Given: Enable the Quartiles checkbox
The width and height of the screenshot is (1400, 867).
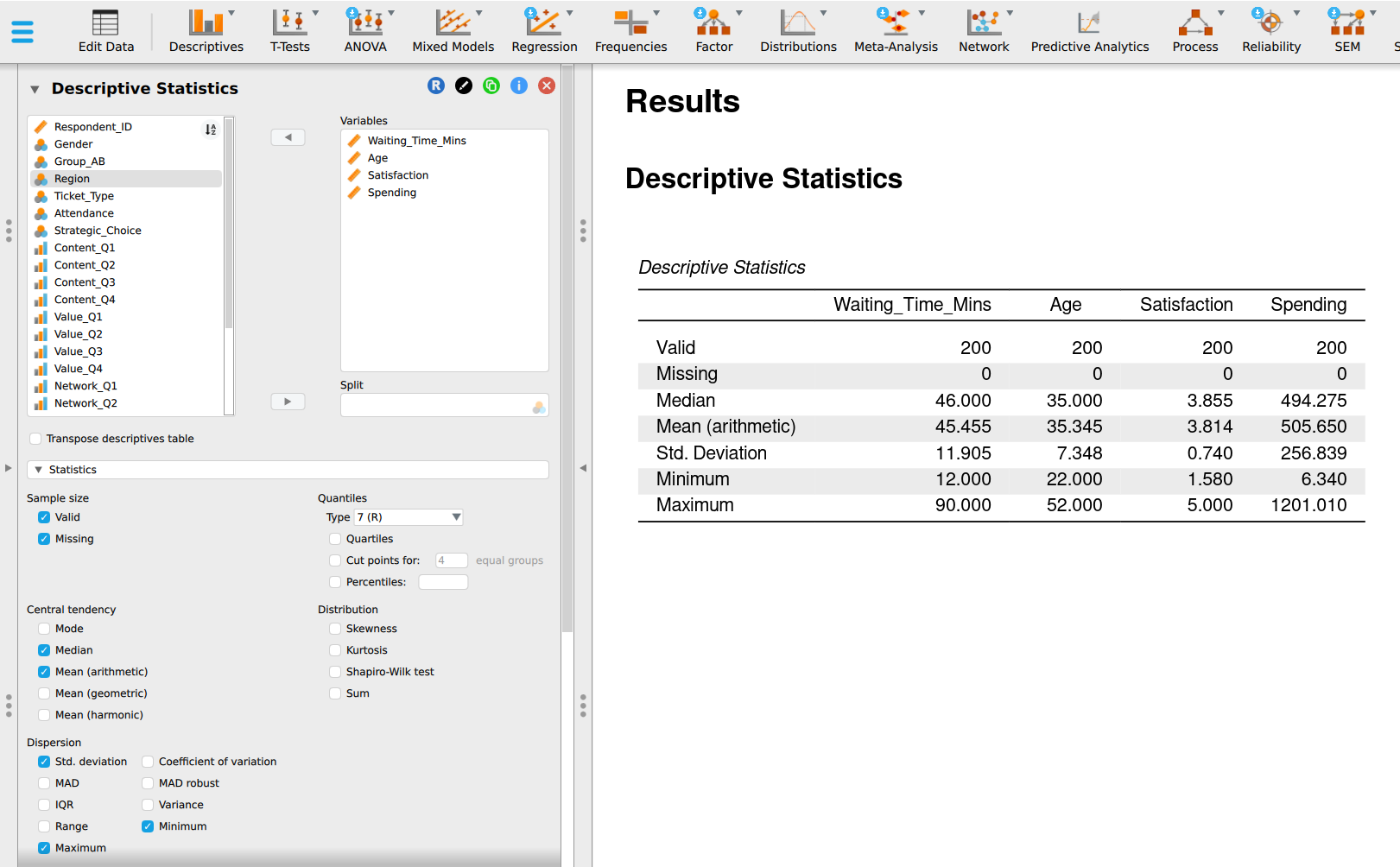Looking at the screenshot, I should tap(335, 539).
